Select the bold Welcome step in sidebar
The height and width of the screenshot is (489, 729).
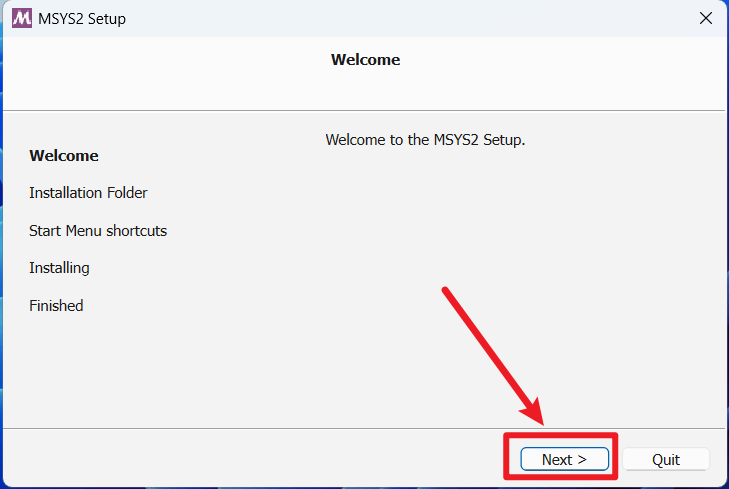[x=64, y=155]
